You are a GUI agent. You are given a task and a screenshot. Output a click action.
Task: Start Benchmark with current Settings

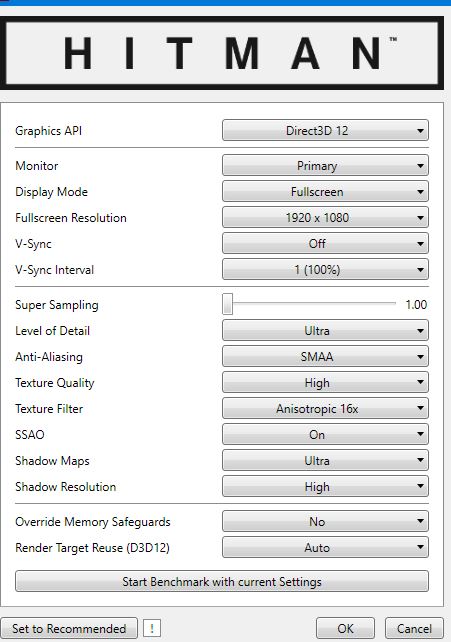[222, 581]
